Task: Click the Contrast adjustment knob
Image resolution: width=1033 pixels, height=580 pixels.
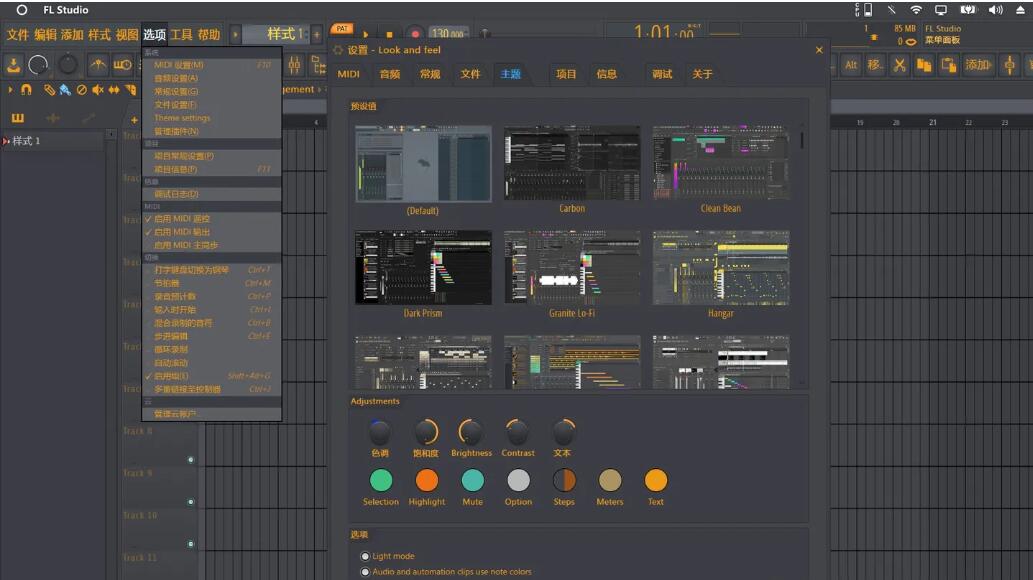Action: pyautogui.click(x=517, y=432)
